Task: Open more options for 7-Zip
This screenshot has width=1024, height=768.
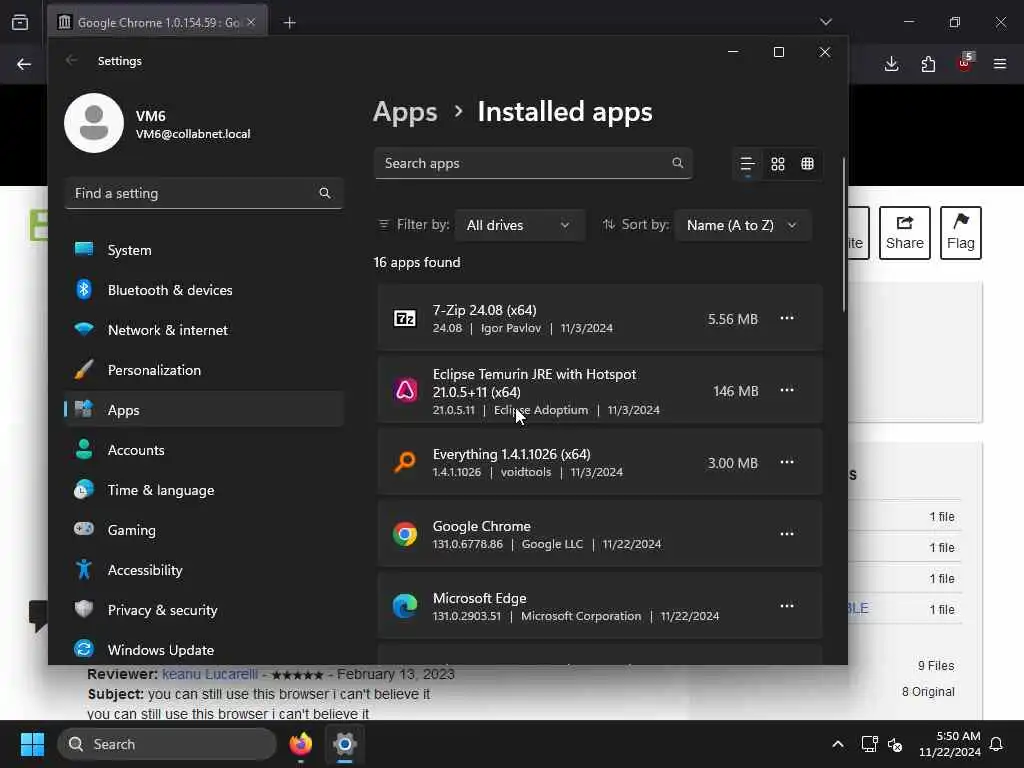Action: 787,318
